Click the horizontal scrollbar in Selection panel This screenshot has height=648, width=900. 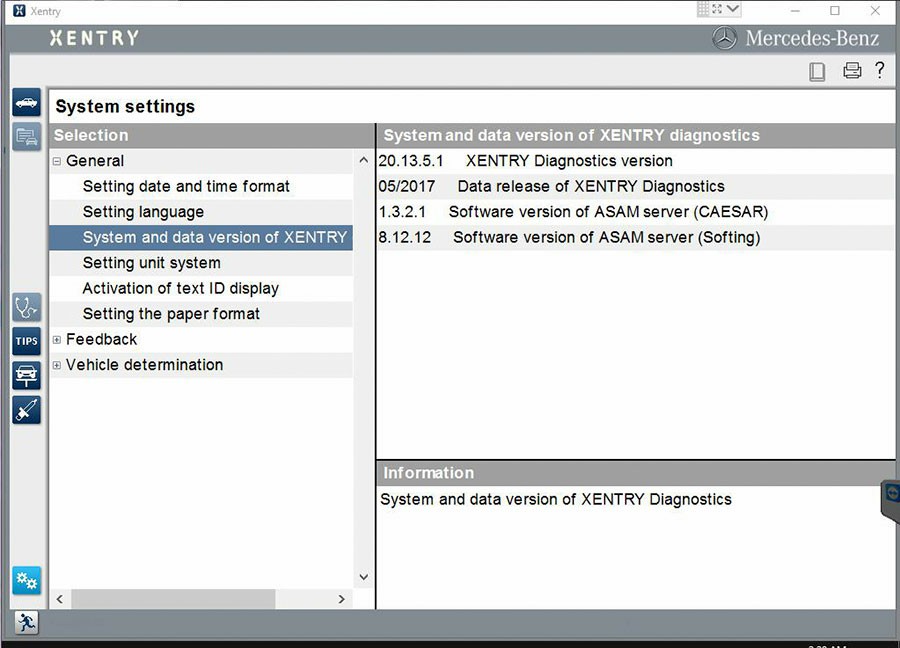pos(172,598)
